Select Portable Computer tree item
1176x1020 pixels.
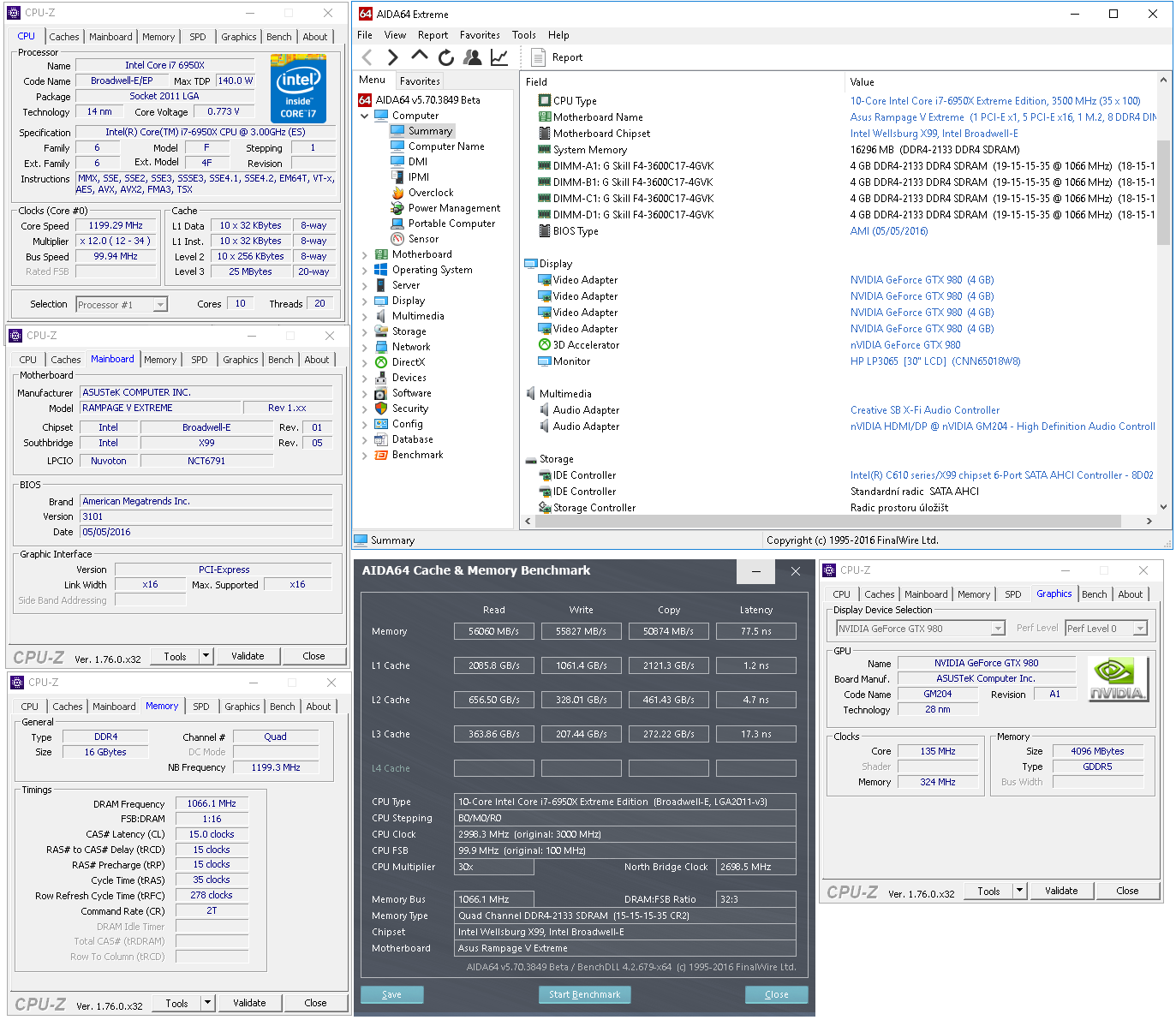pyautogui.click(x=451, y=224)
